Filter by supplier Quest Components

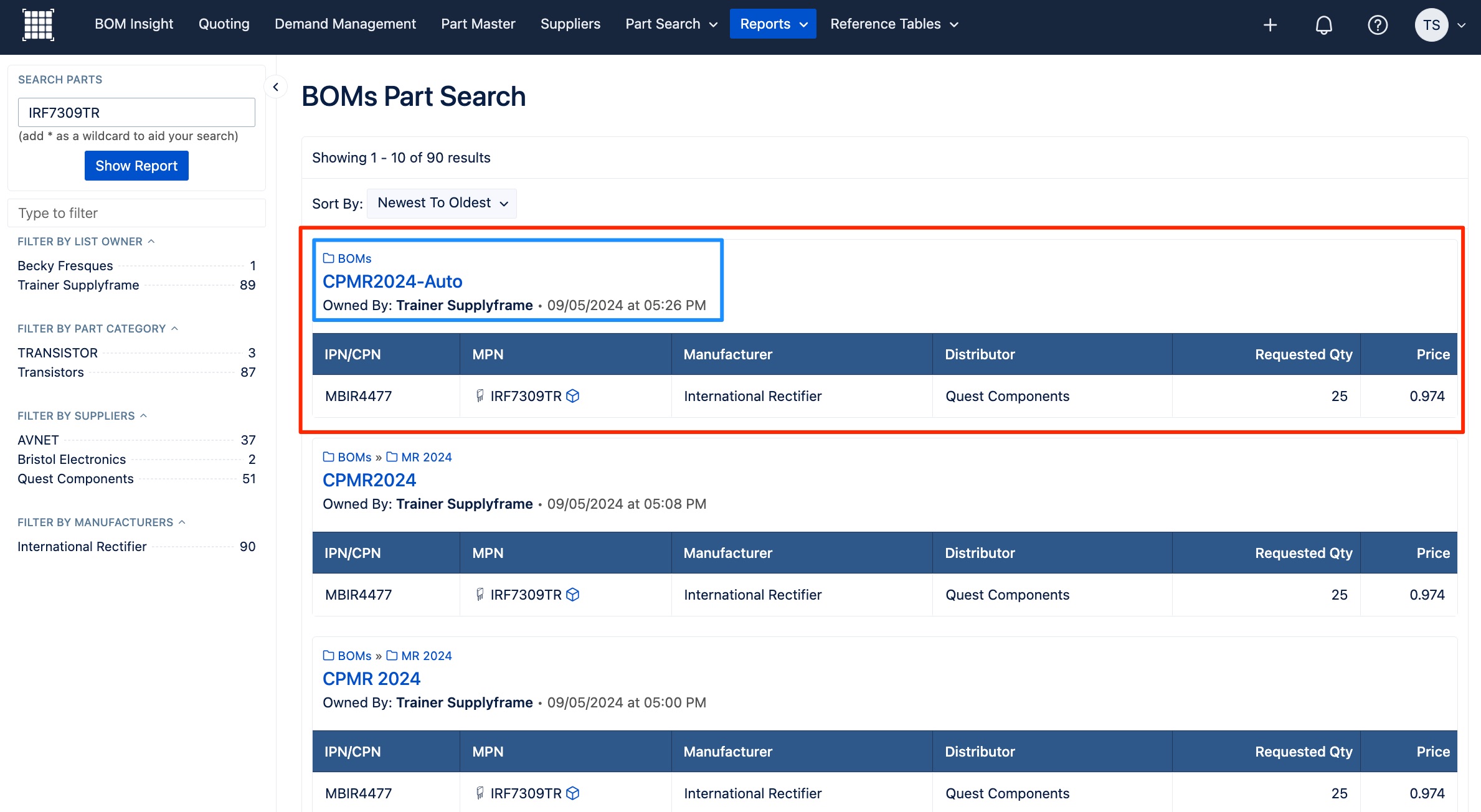point(136,479)
